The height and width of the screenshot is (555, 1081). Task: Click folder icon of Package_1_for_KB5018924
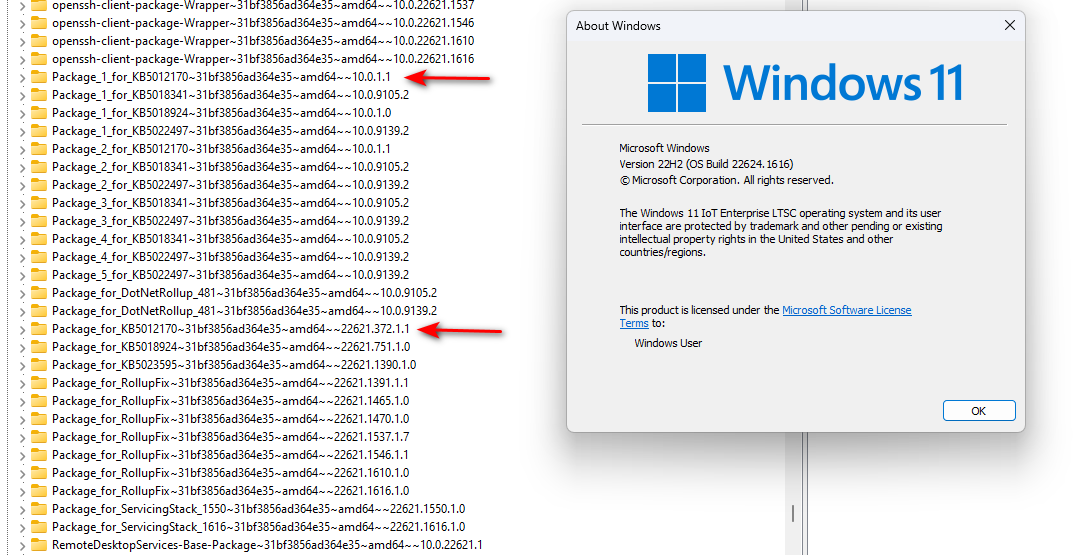click(39, 112)
